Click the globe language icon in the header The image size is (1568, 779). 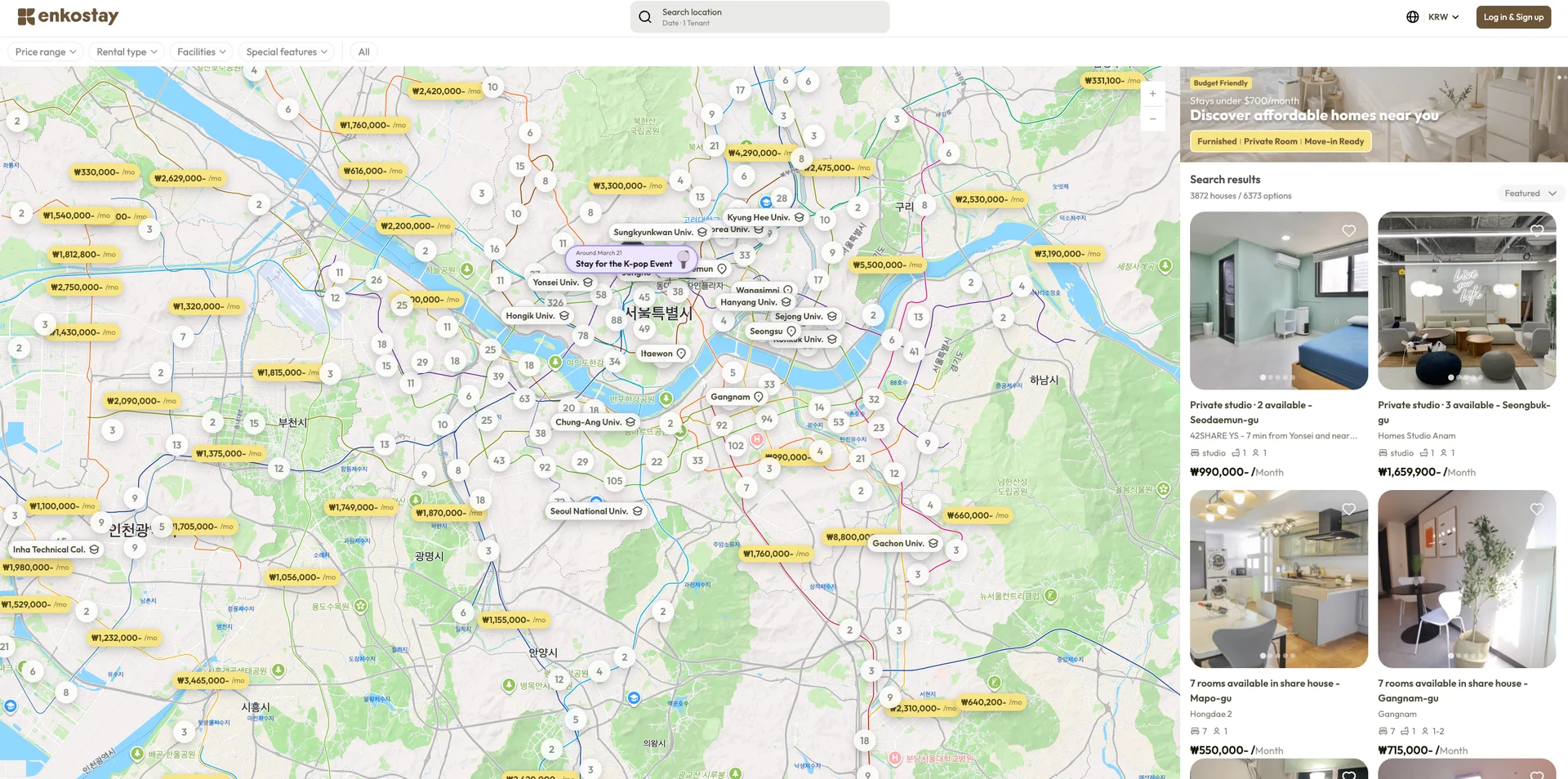point(1412,16)
